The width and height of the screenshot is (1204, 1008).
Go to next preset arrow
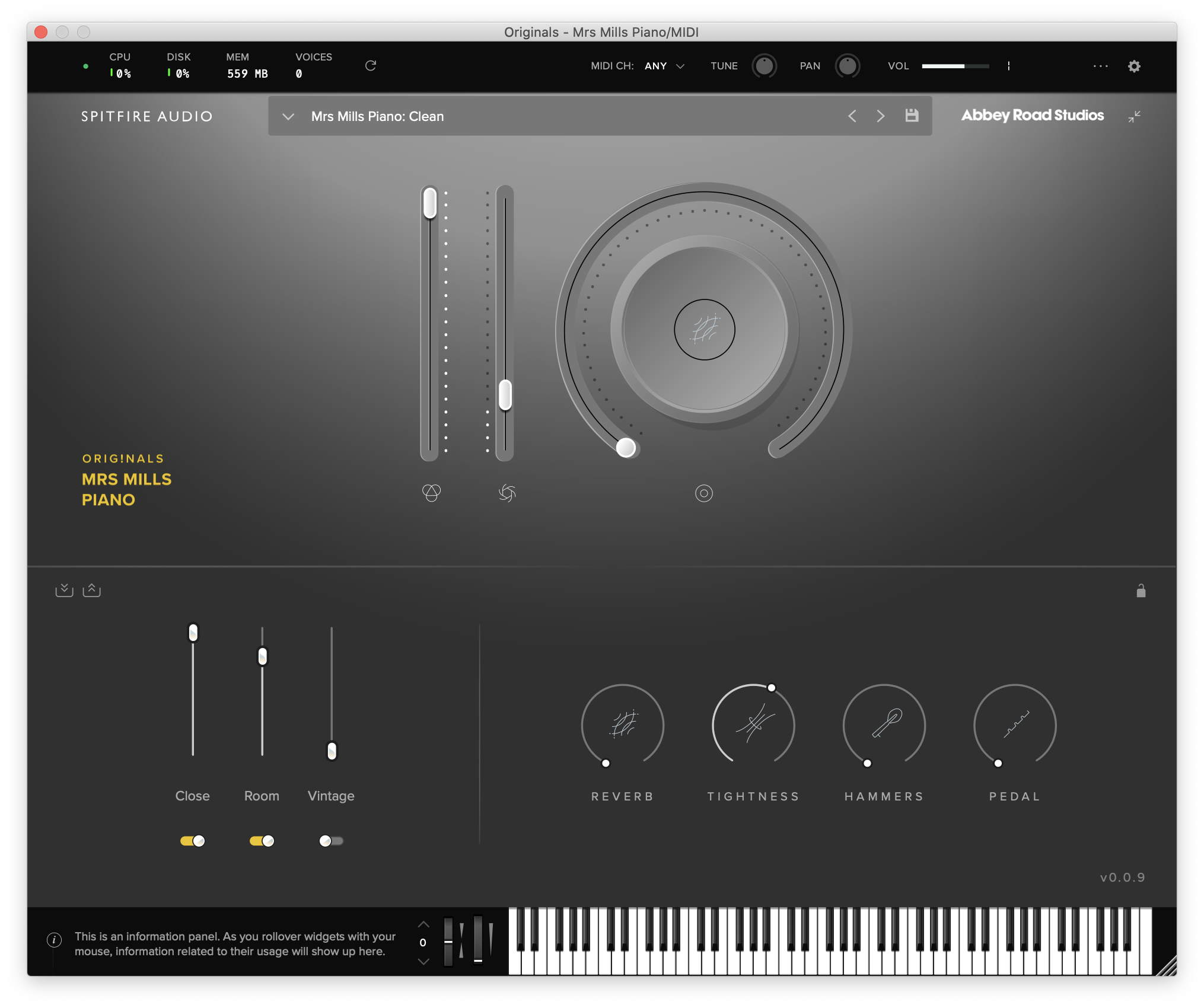click(x=880, y=116)
